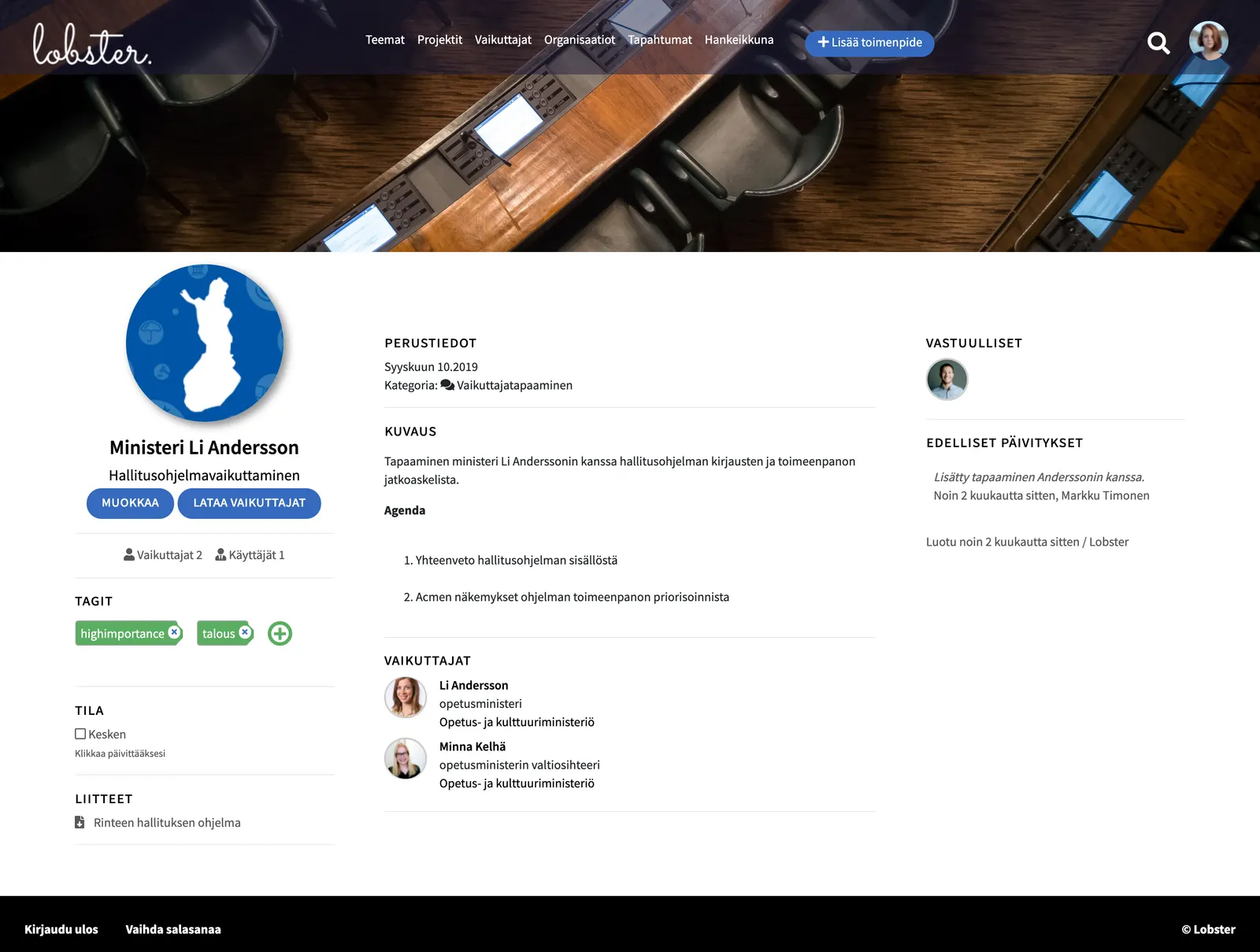The image size is (1260, 952).
Task: Open the Teemat menu
Action: click(385, 39)
